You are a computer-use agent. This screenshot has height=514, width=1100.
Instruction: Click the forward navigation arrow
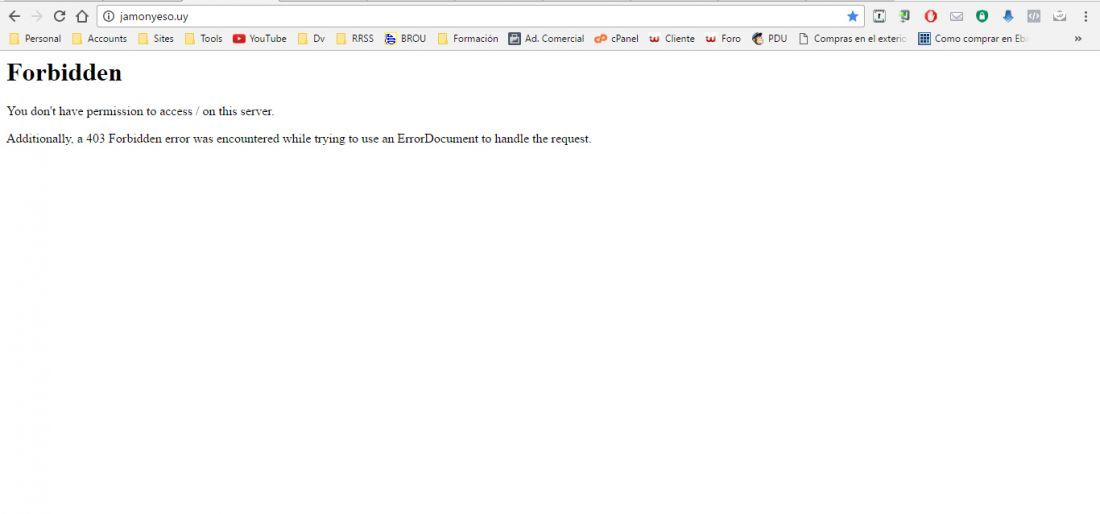(x=36, y=16)
